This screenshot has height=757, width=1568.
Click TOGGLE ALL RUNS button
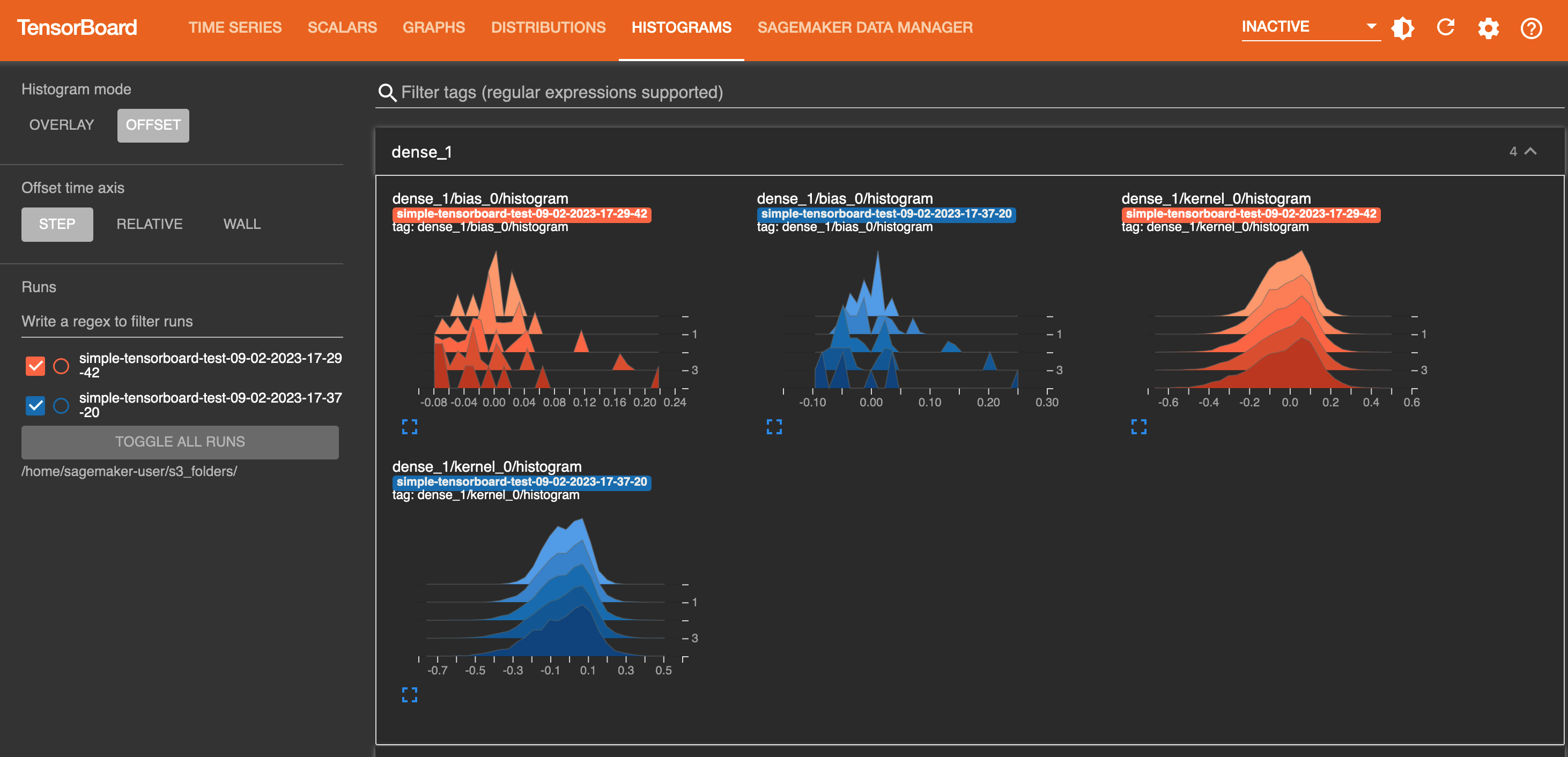(180, 440)
